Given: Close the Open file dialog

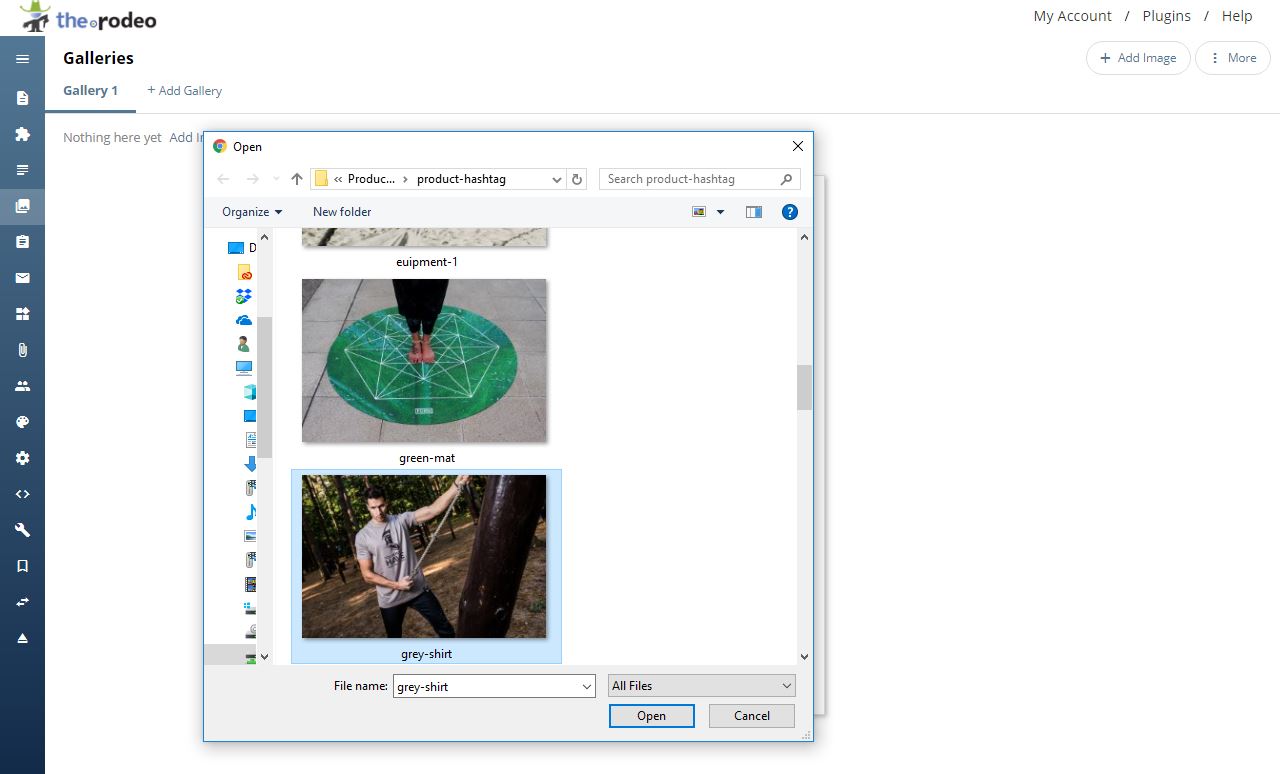Looking at the screenshot, I should pos(797,146).
